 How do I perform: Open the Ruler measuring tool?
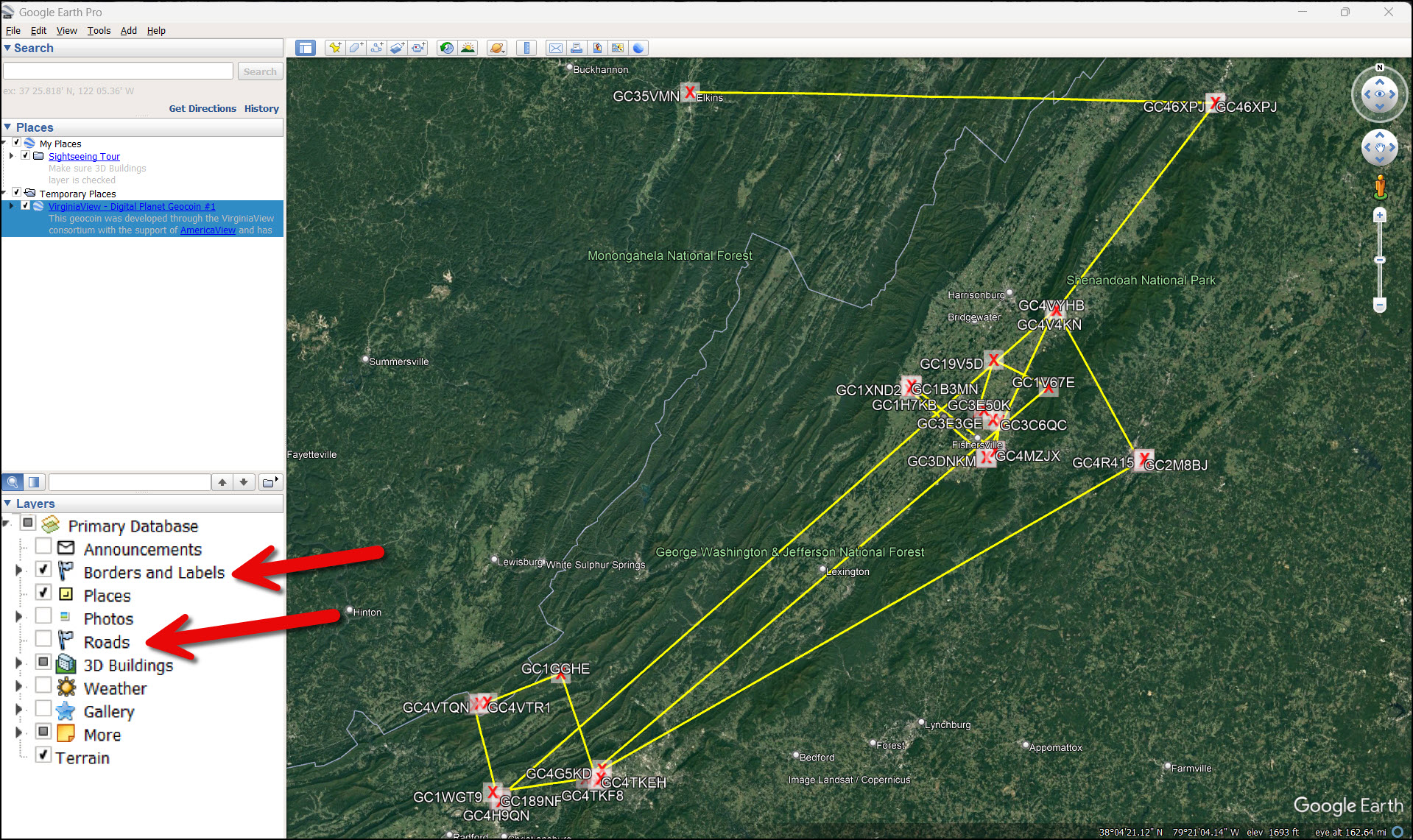pyautogui.click(x=526, y=48)
